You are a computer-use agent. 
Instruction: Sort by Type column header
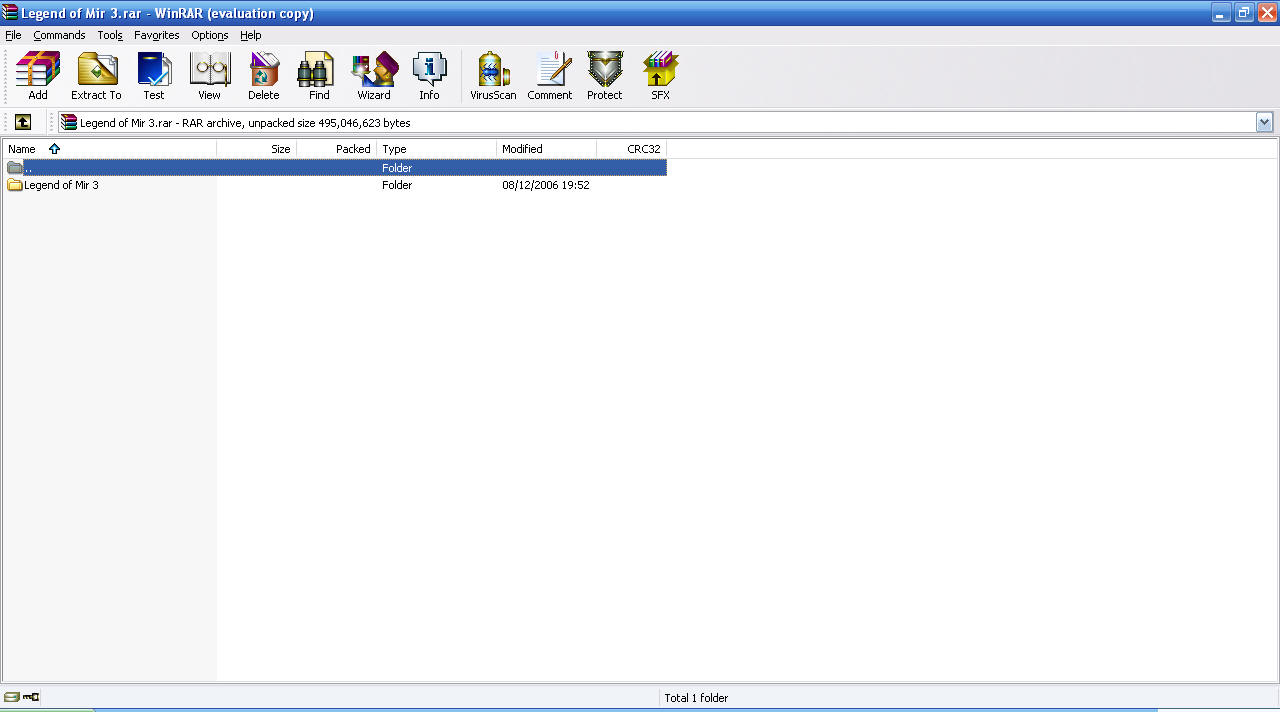click(x=437, y=149)
